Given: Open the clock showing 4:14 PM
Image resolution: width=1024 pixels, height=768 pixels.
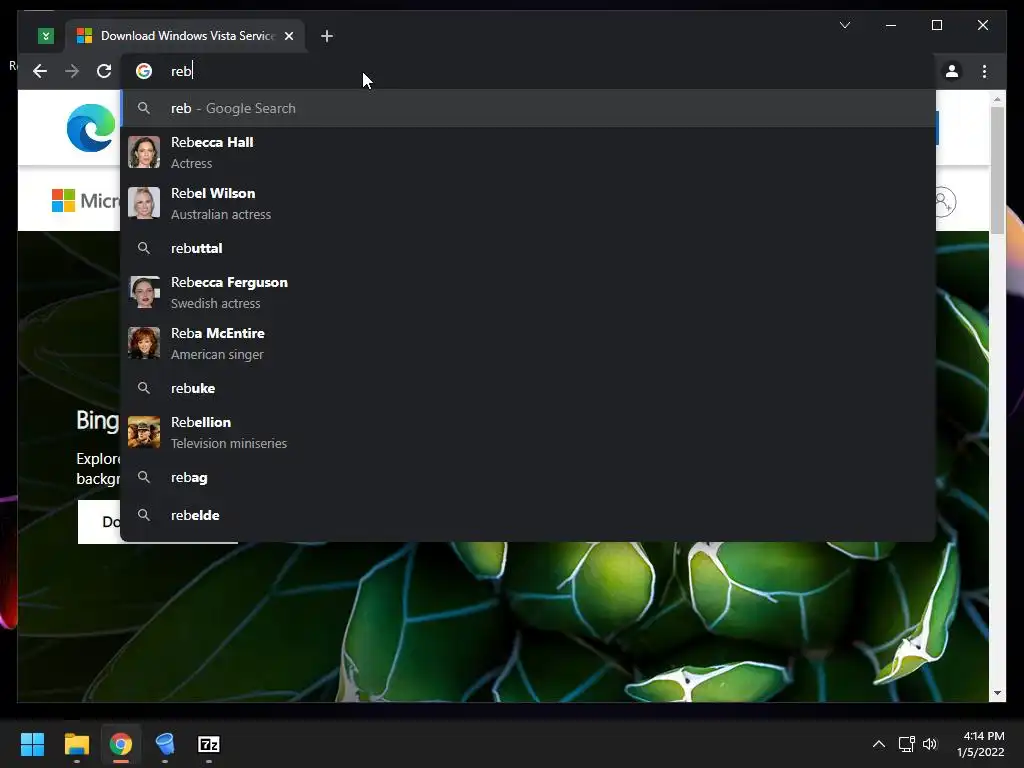Looking at the screenshot, I should click(981, 744).
